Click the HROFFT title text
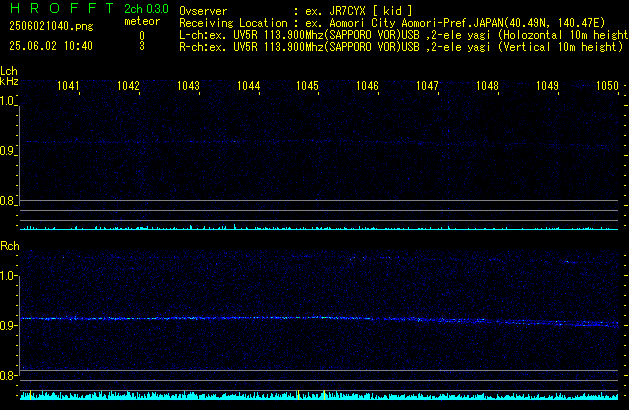Screen dimensions: 629x410 pos(62,8)
